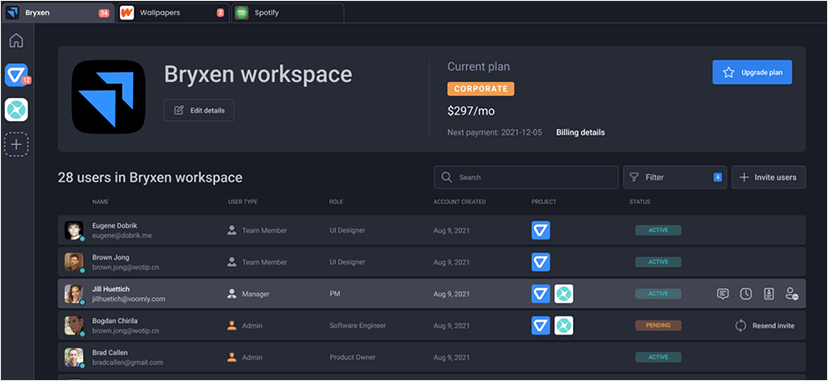
Task: Click the Wallpapers tab app icon
Action: (127, 13)
